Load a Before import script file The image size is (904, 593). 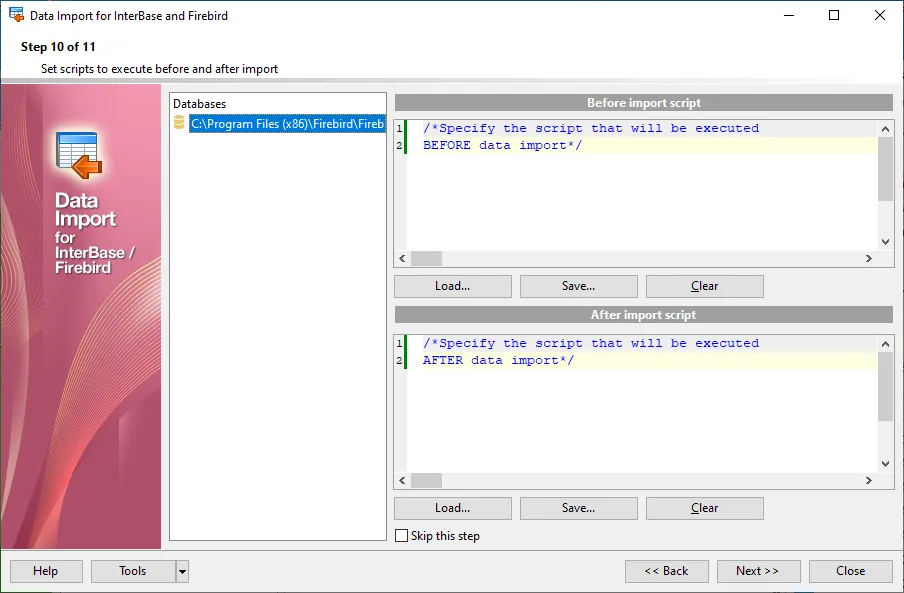tap(453, 286)
